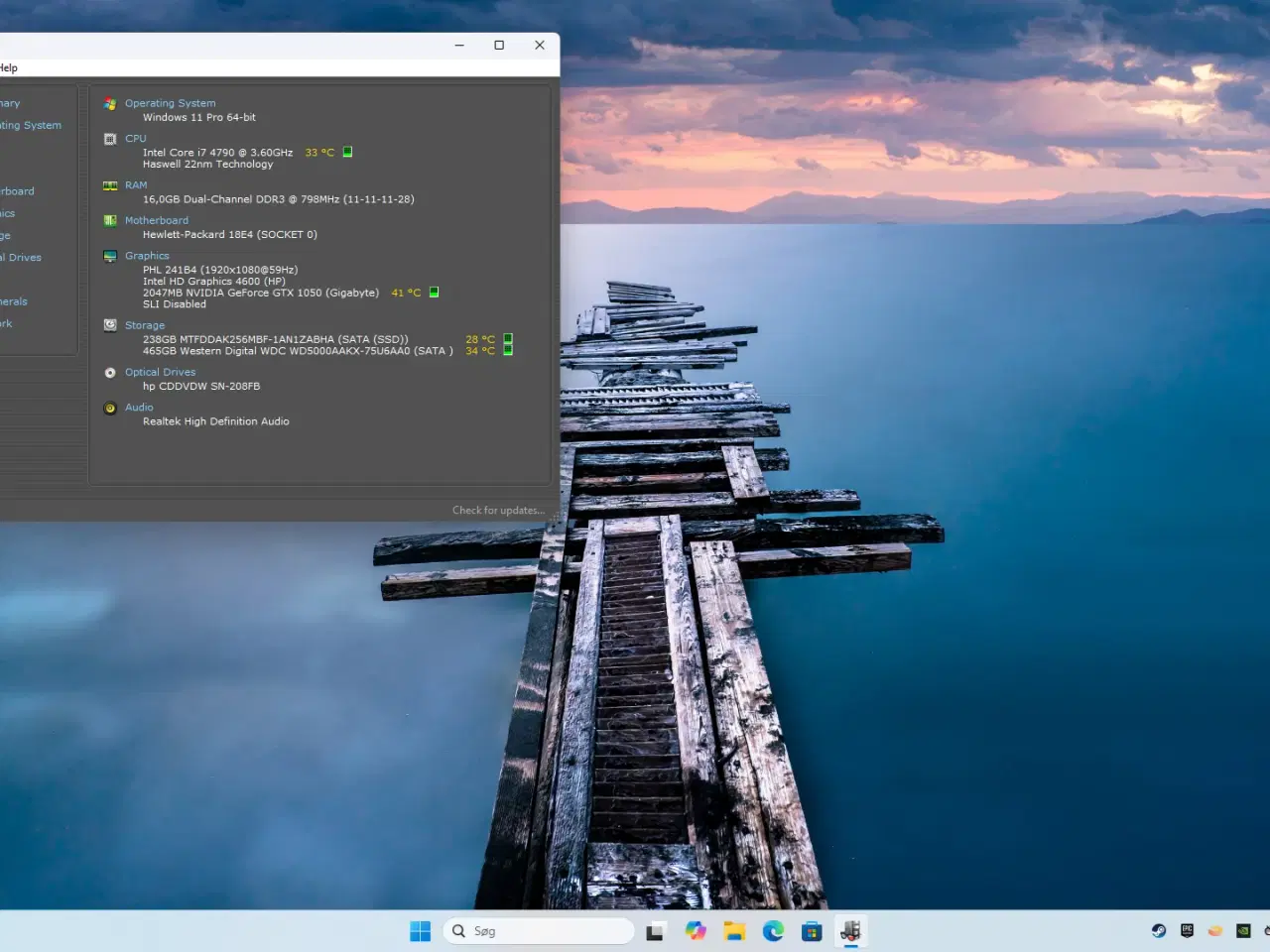This screenshot has width=1270, height=952.
Task: Open the Graphics heading link
Action: coord(147,256)
